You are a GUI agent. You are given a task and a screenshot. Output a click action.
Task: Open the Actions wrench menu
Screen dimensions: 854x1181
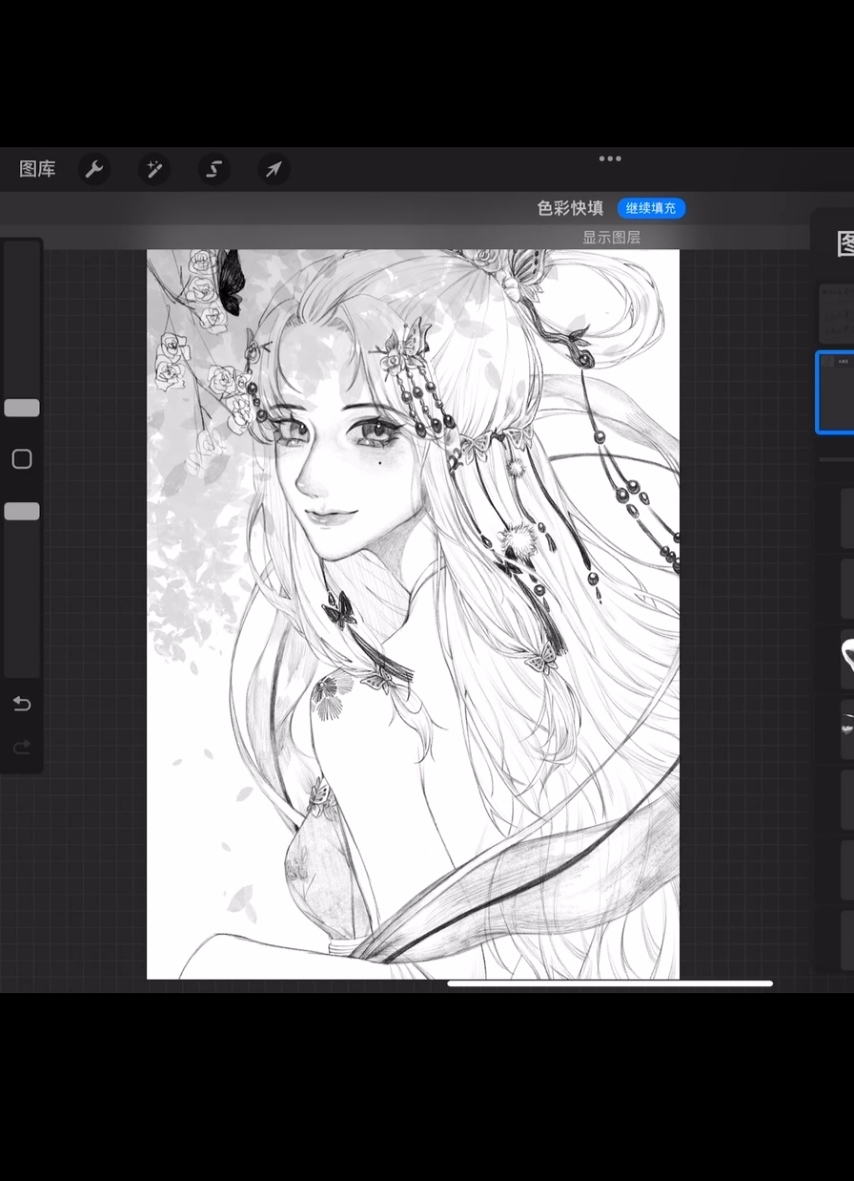(x=94, y=169)
